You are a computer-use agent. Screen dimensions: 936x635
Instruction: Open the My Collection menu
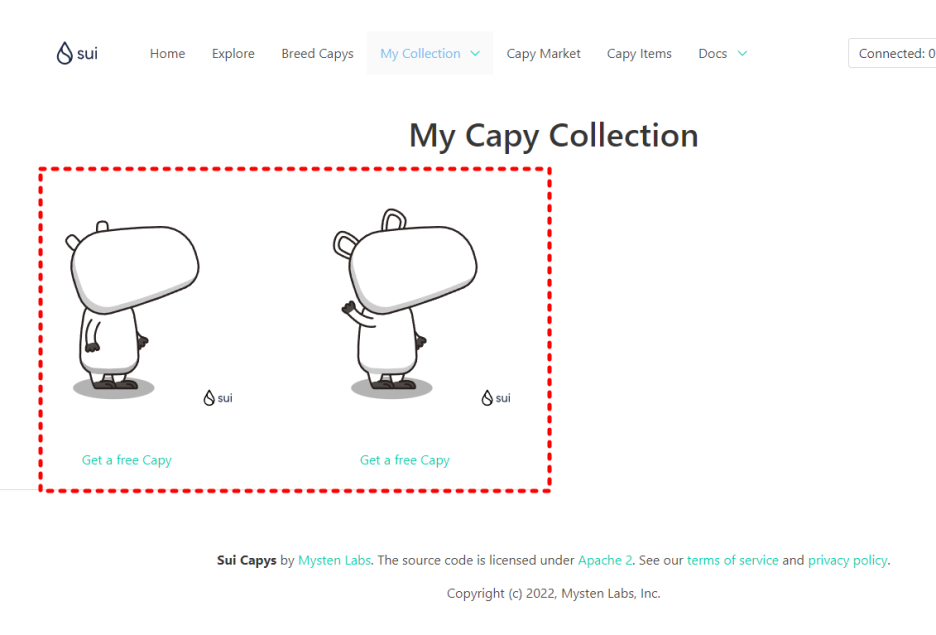tap(430, 54)
